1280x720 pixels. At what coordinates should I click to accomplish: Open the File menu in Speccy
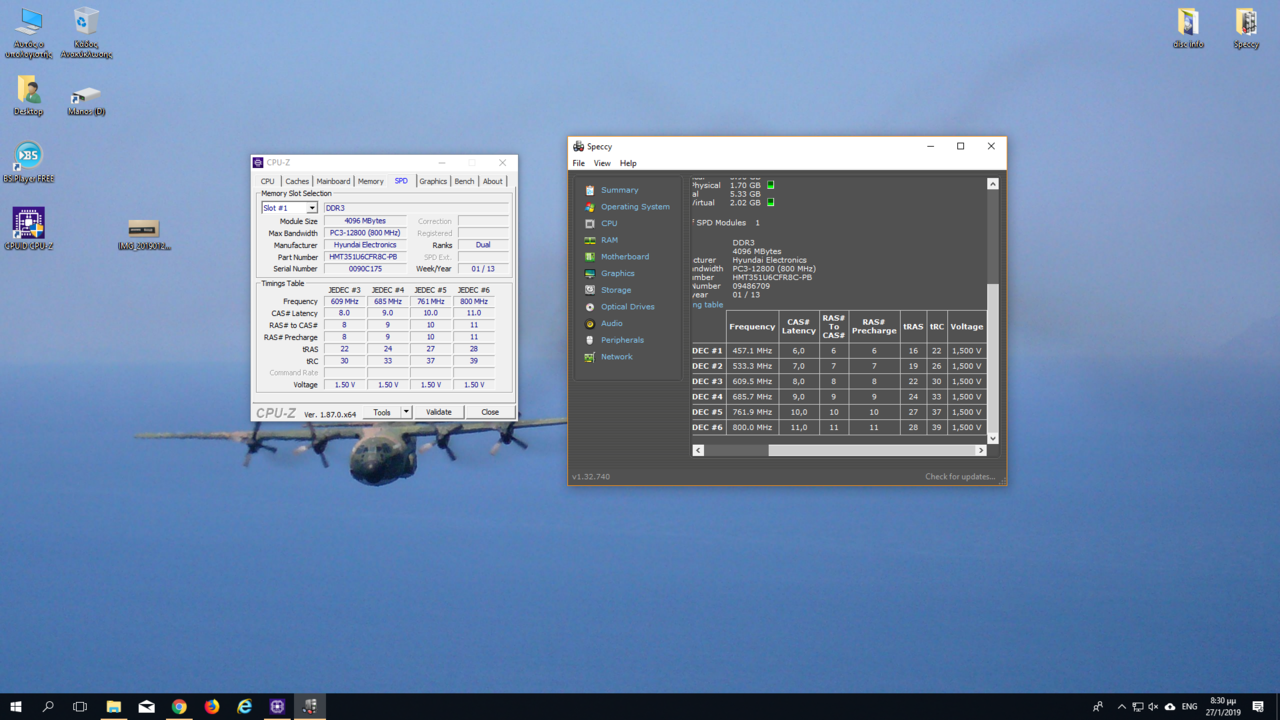pyautogui.click(x=578, y=163)
